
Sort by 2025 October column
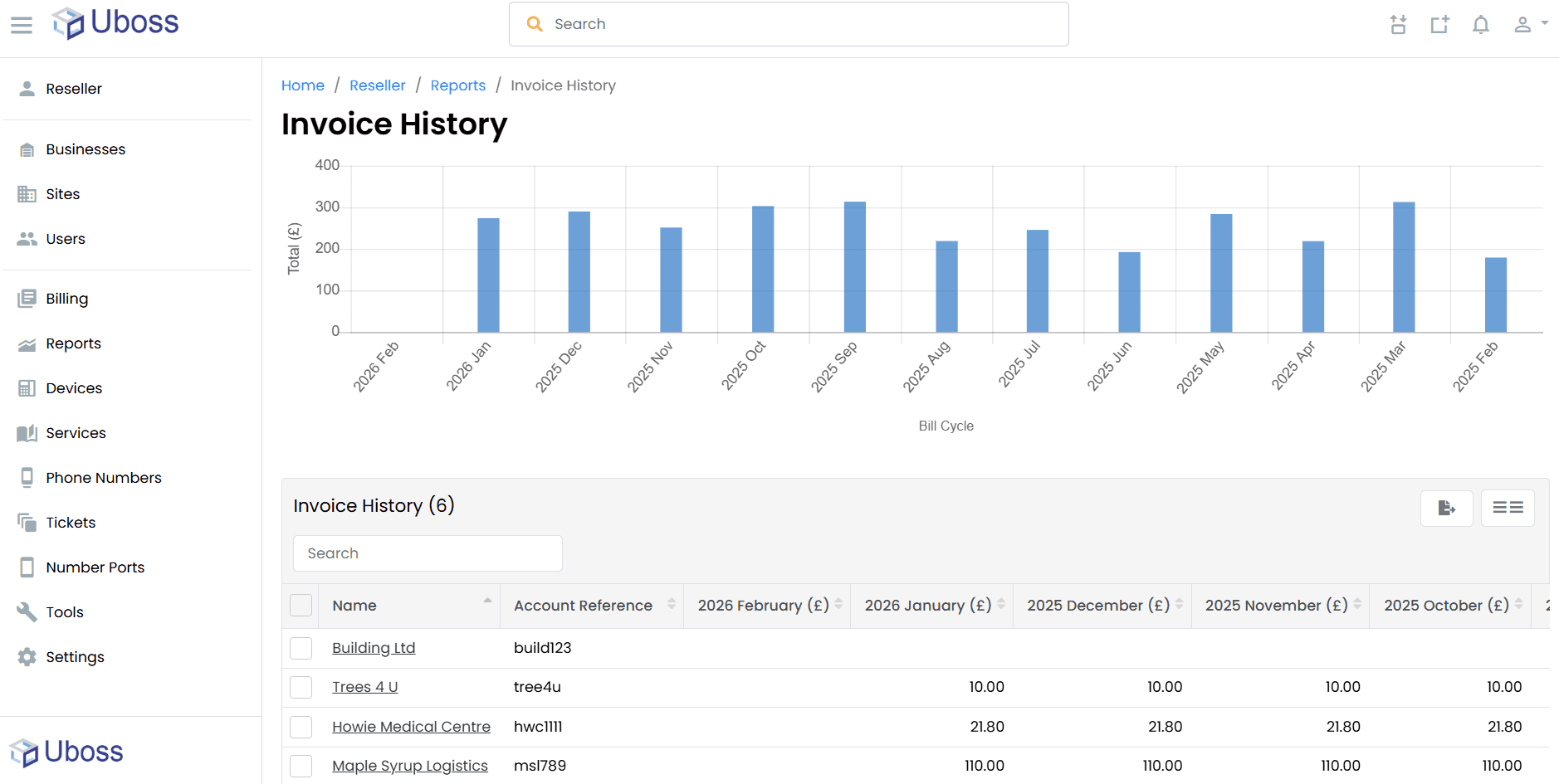tap(1450, 606)
